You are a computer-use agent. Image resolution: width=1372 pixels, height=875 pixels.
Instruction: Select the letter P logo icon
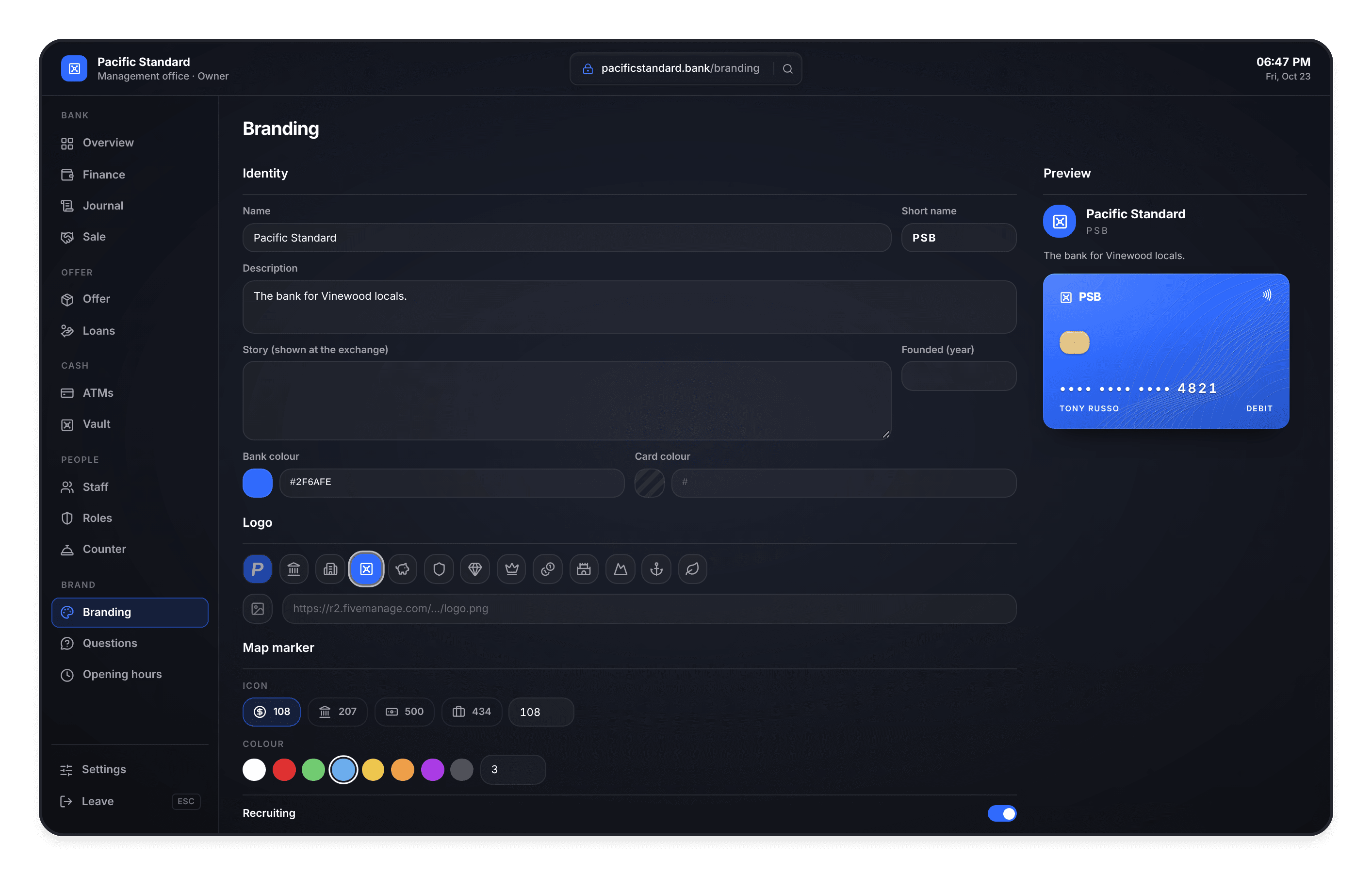pyautogui.click(x=258, y=568)
